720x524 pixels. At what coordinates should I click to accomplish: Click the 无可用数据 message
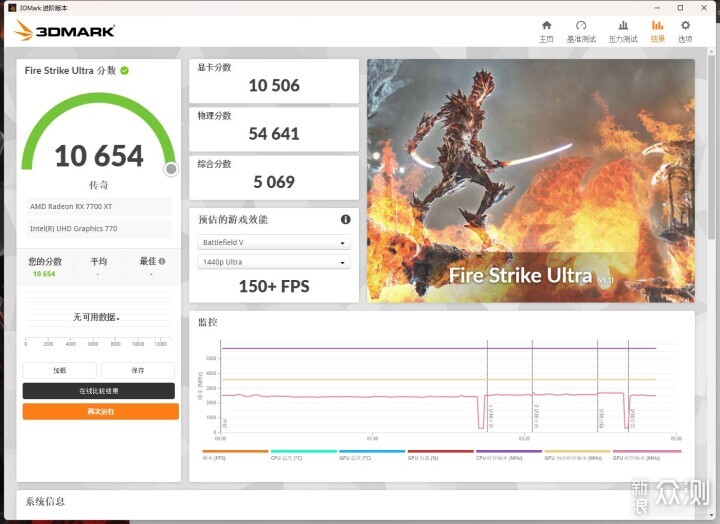coord(96,317)
